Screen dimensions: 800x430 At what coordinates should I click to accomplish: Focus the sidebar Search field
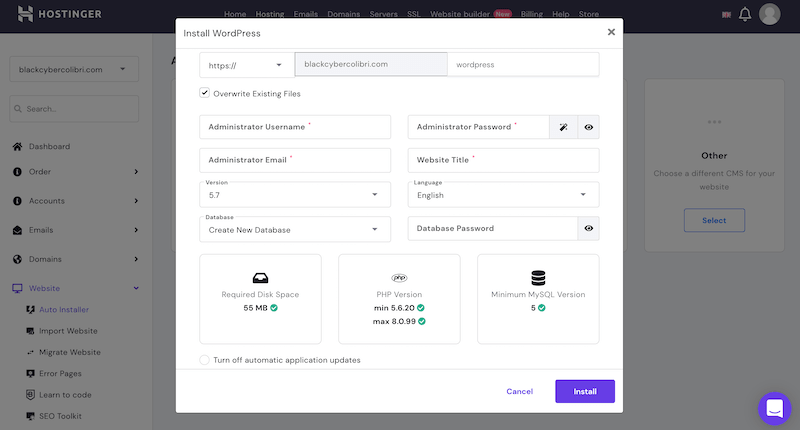point(74,109)
